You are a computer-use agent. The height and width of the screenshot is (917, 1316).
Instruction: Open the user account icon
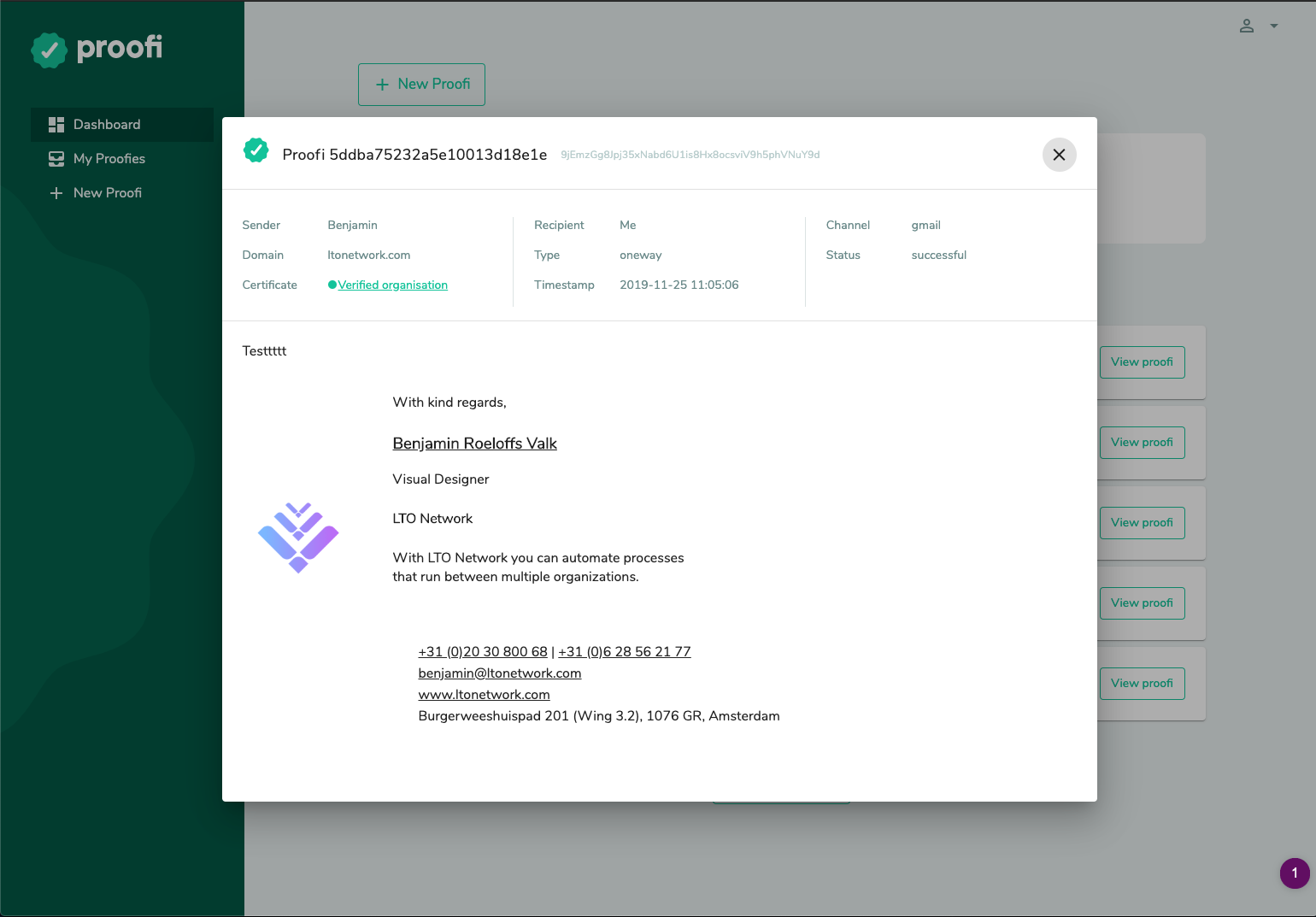click(x=1247, y=26)
